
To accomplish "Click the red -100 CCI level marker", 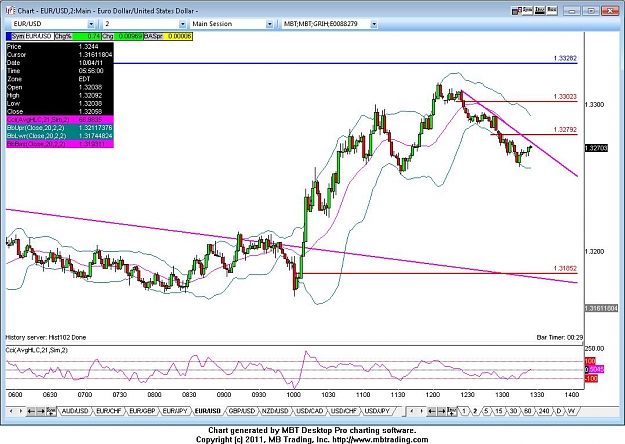I will coord(591,378).
